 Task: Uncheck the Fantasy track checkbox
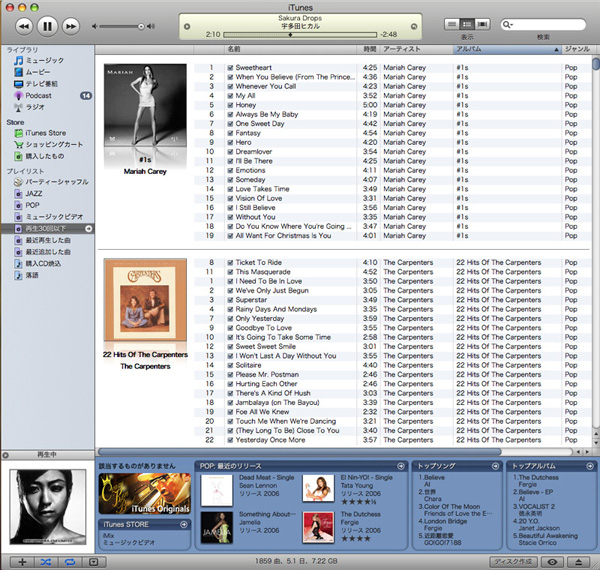point(230,133)
